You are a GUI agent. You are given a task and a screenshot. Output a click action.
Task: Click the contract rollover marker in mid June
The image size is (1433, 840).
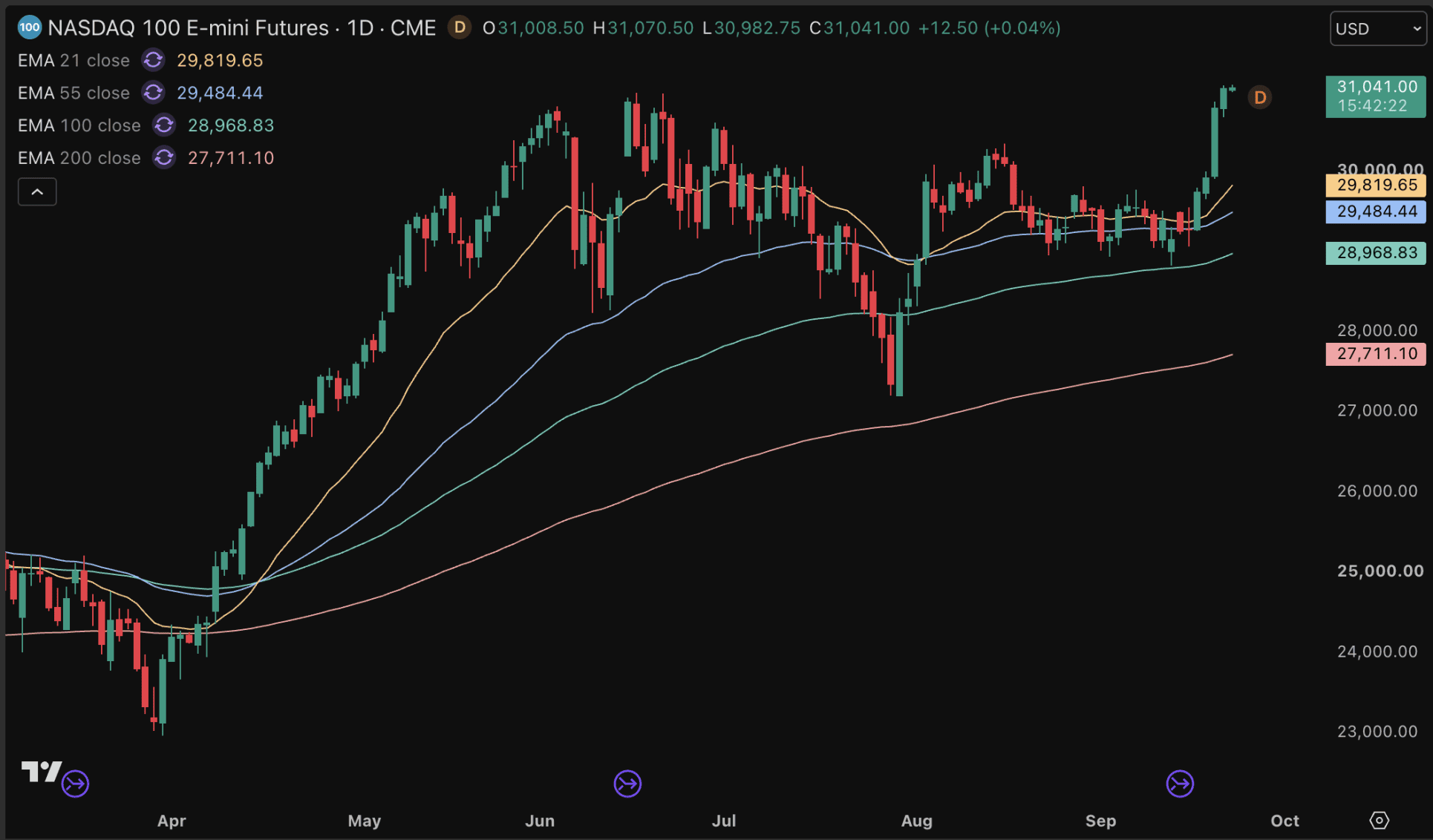tap(627, 784)
